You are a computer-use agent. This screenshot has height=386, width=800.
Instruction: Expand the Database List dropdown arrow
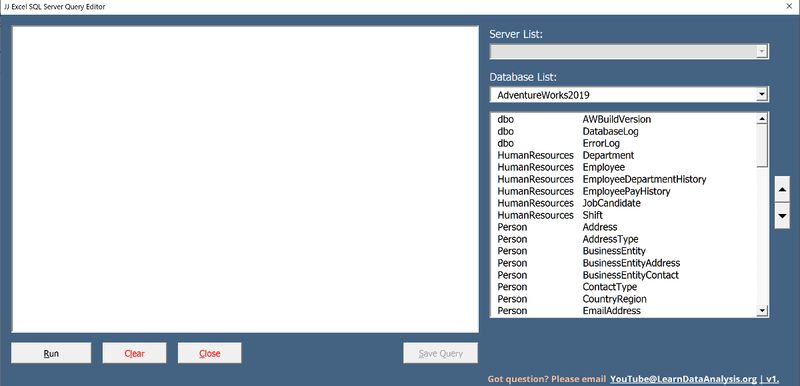(762, 94)
